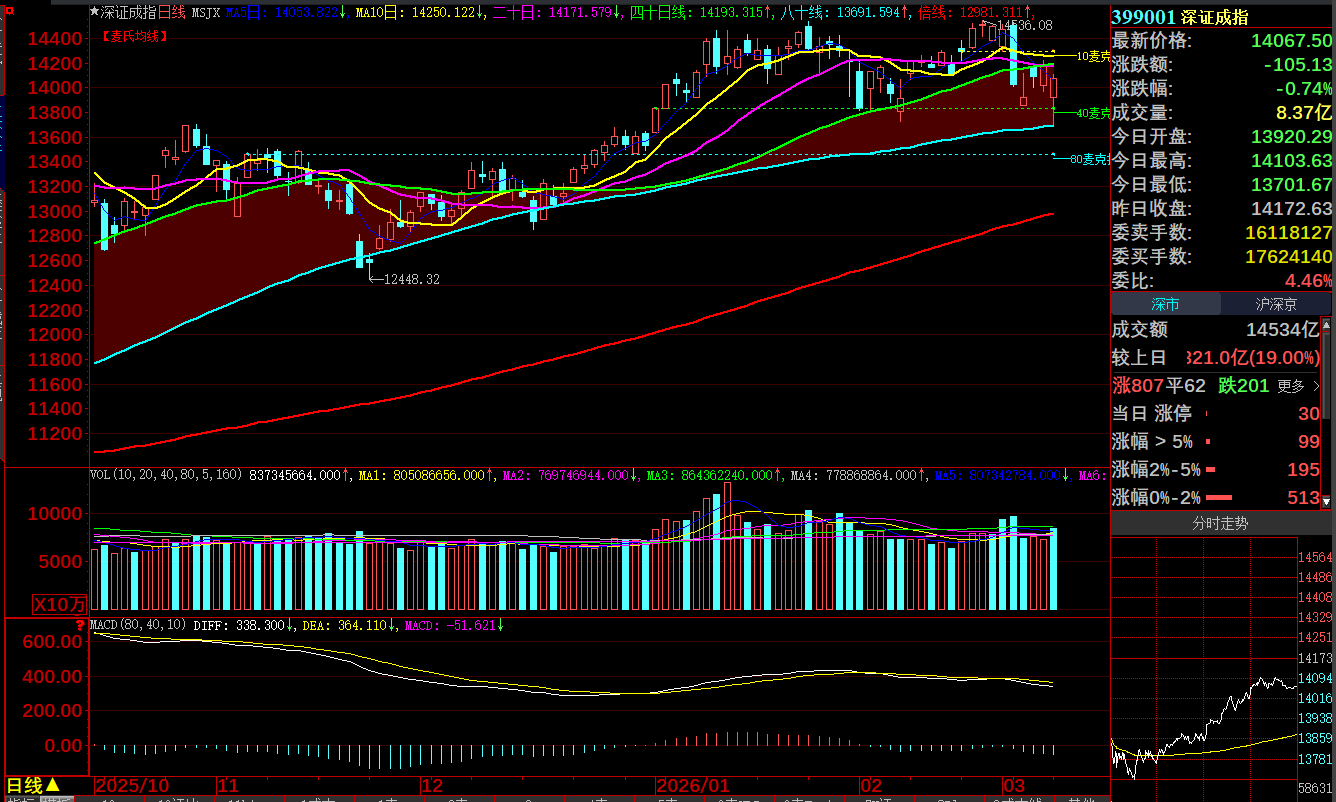Click the 10麦克 line label

(x=1093, y=57)
